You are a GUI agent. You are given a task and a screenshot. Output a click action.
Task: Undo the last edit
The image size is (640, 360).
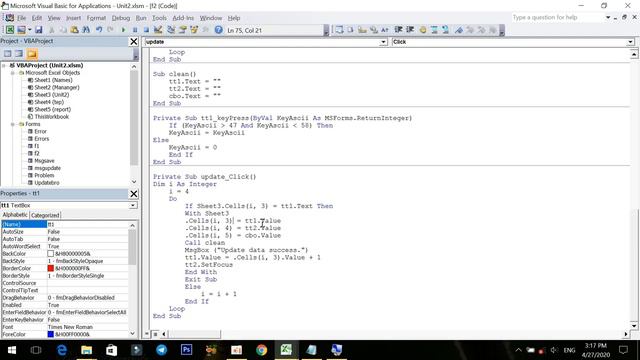(99, 30)
